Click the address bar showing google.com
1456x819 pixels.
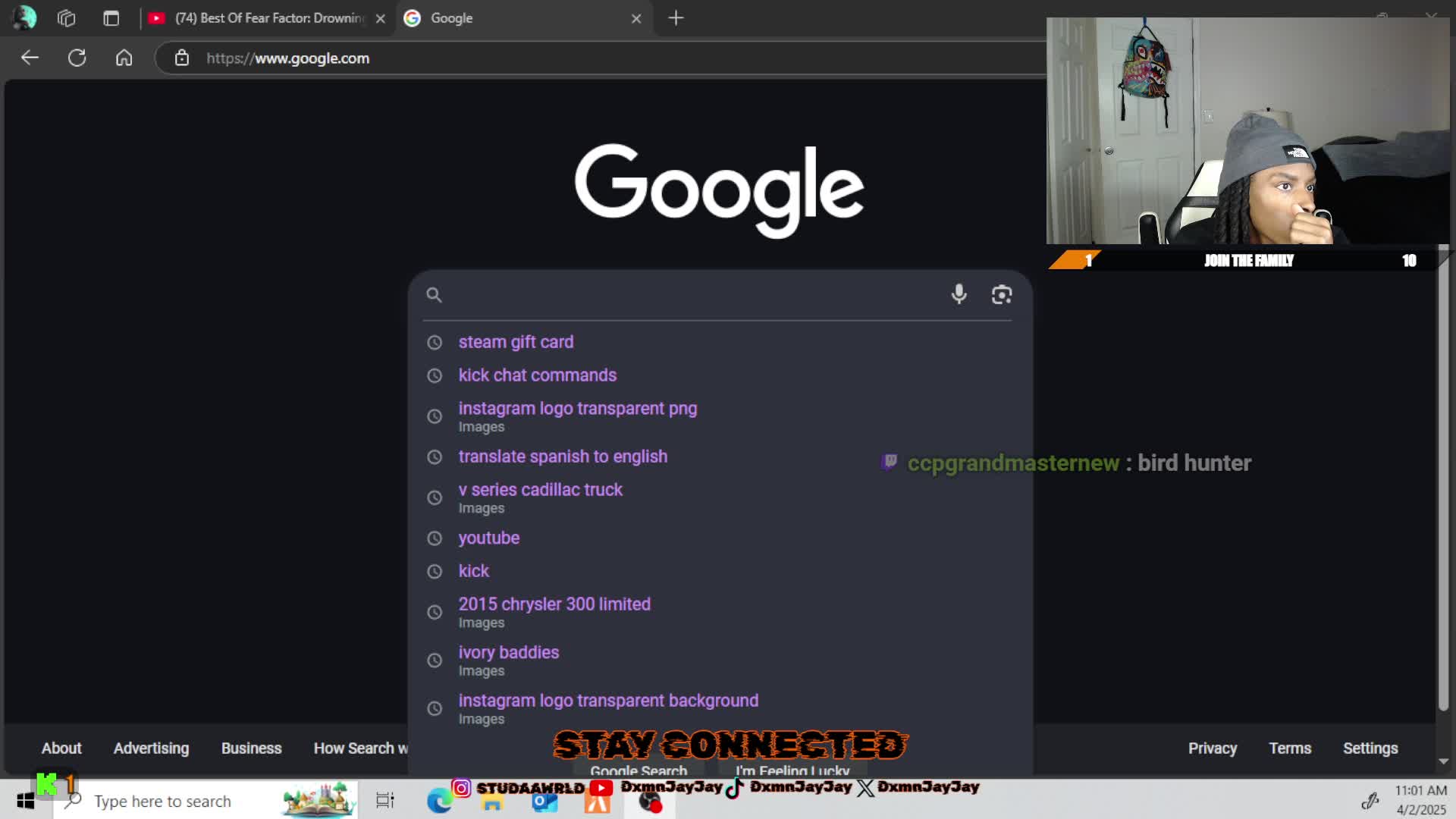599,58
